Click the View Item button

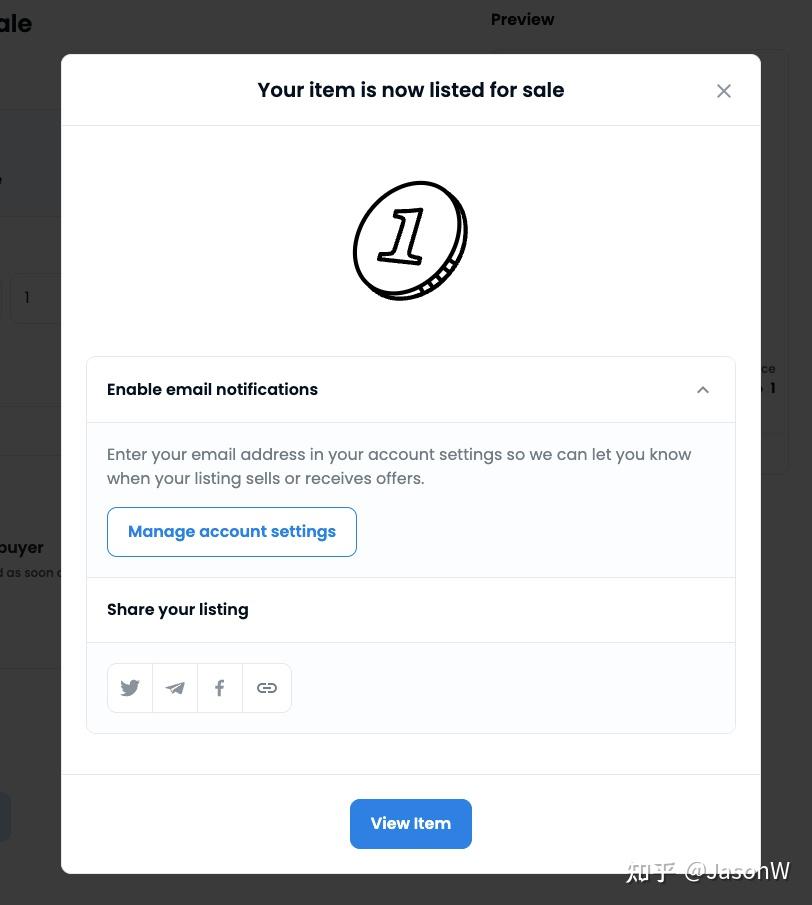(x=410, y=824)
